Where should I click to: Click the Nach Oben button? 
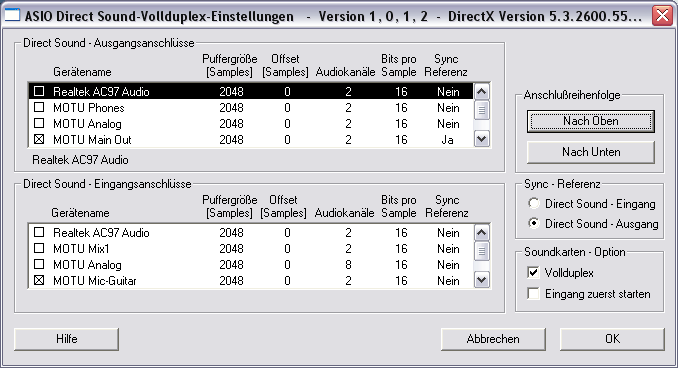pos(591,121)
